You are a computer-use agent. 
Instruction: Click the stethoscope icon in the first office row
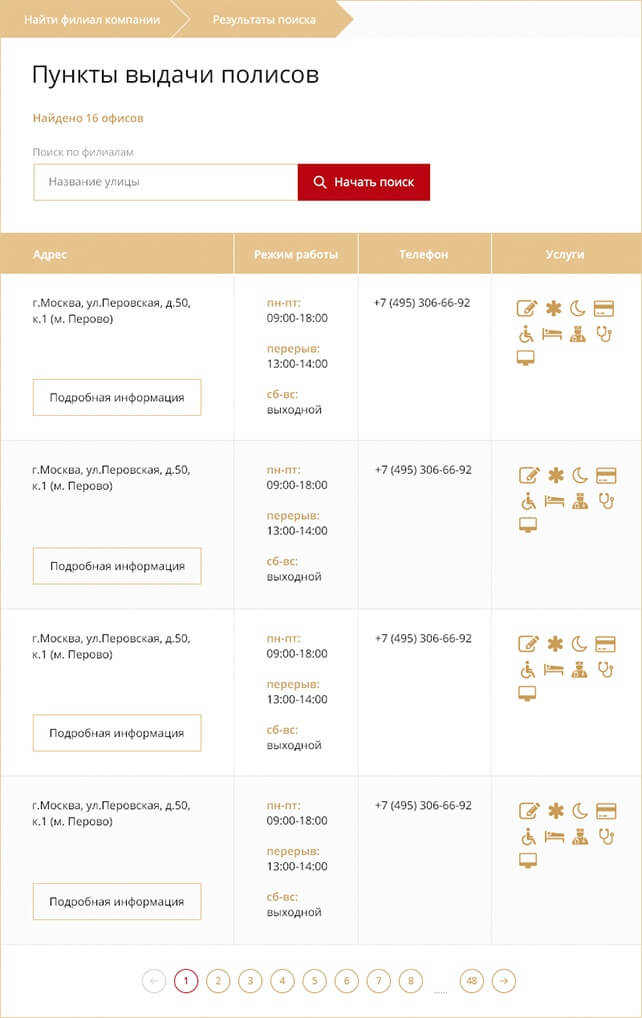tap(604, 334)
